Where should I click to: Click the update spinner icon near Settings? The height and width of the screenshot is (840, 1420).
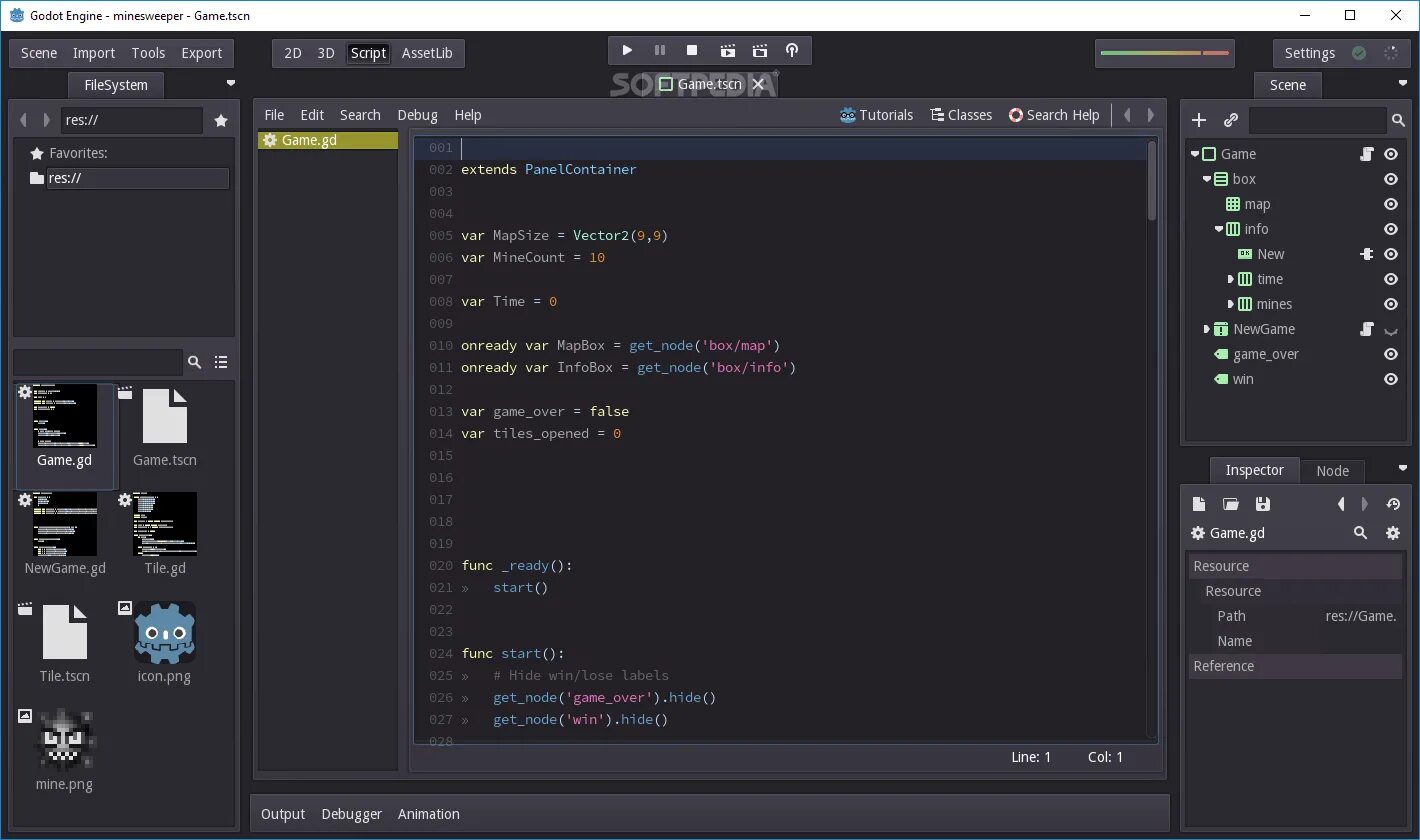coord(1391,53)
